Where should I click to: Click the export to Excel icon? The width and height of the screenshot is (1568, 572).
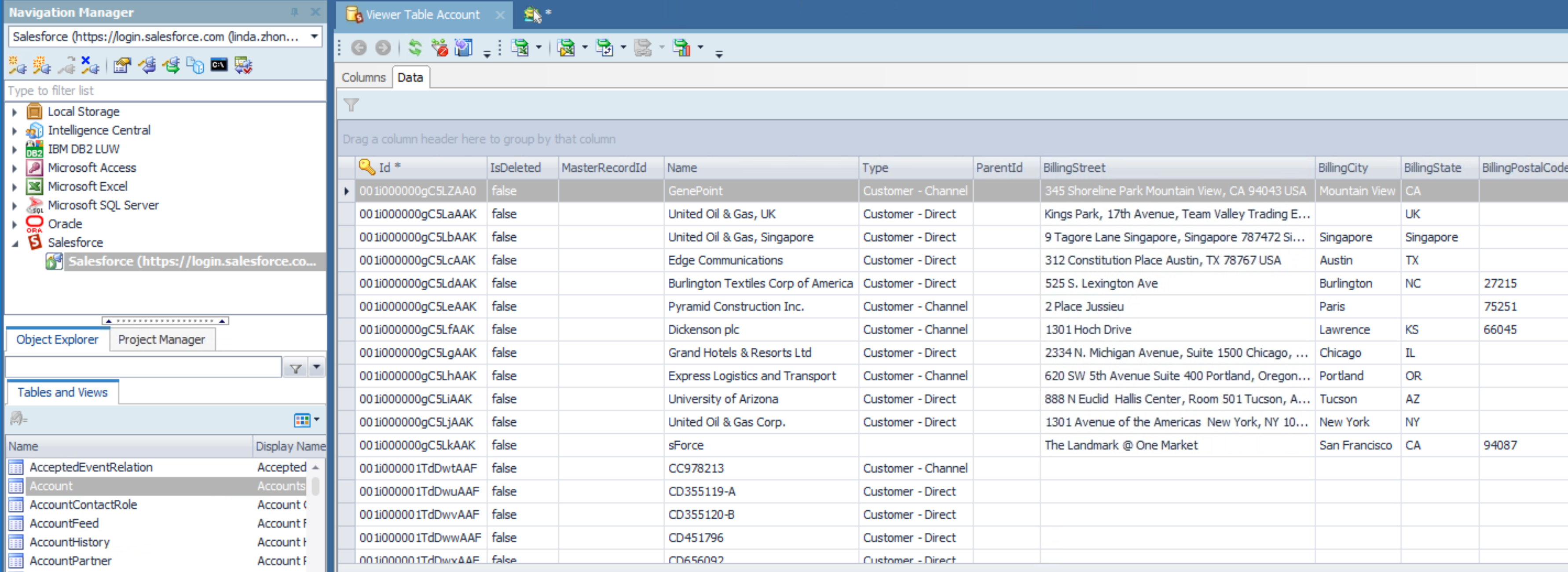coord(520,48)
